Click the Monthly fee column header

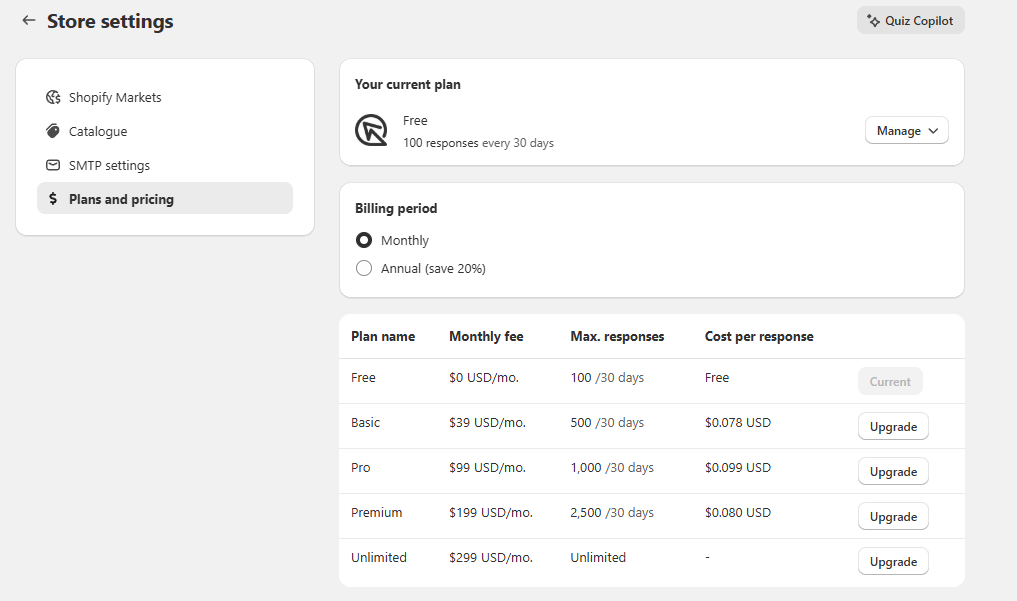coord(486,336)
